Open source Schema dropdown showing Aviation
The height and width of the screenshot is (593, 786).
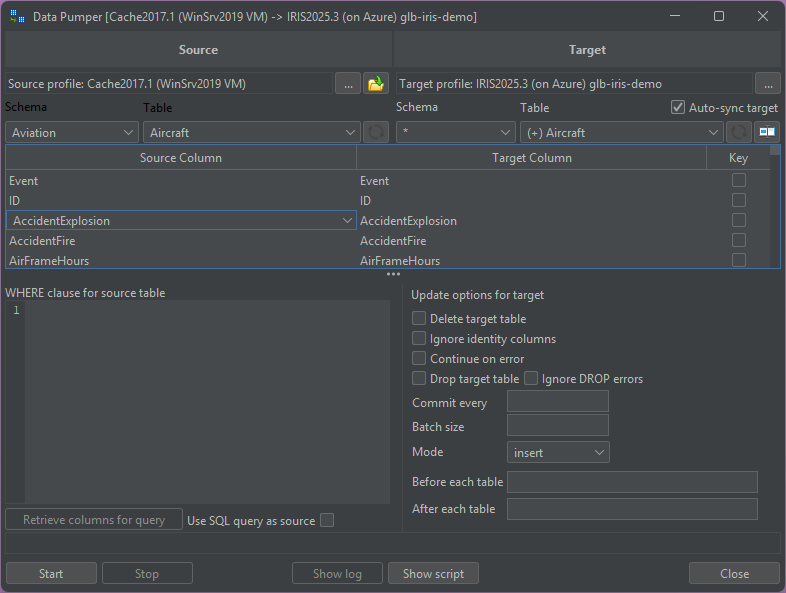(72, 132)
